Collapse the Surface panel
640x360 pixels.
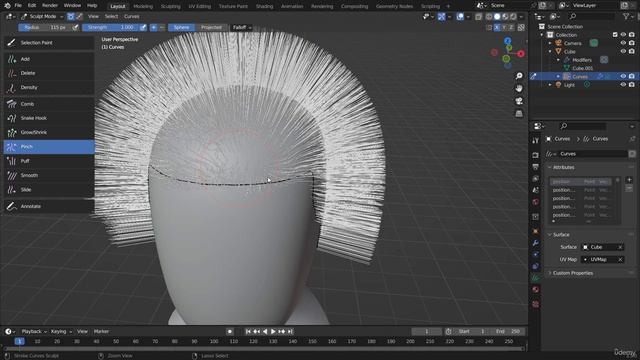tap(549, 235)
